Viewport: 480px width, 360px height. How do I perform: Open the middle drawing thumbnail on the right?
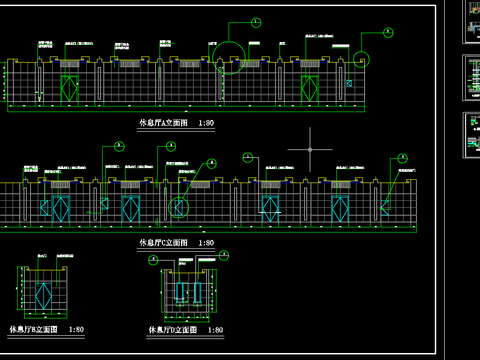472,78
